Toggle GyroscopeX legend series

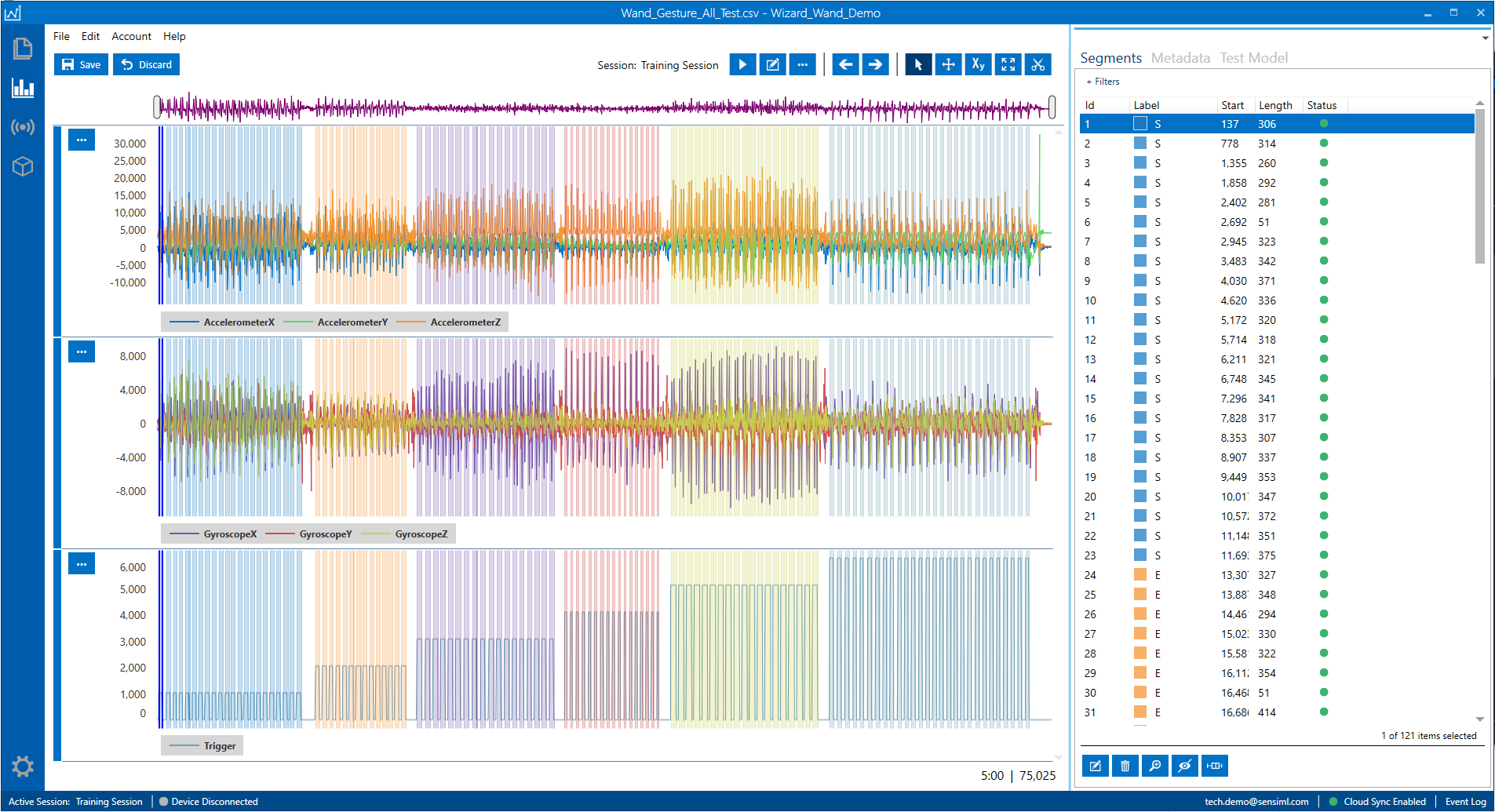pos(213,533)
